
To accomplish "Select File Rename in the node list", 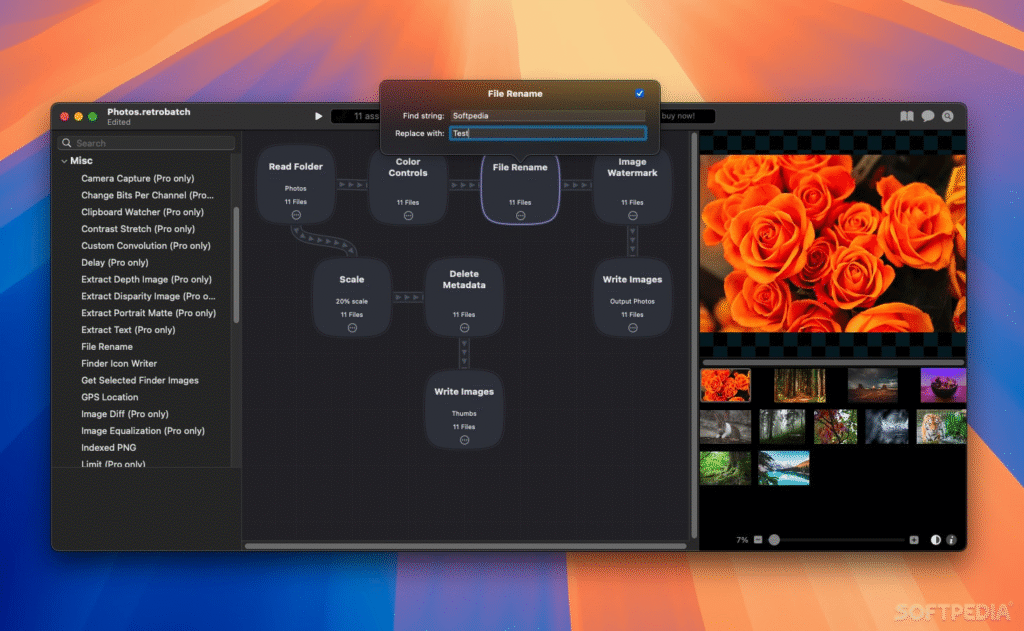I will (x=107, y=347).
